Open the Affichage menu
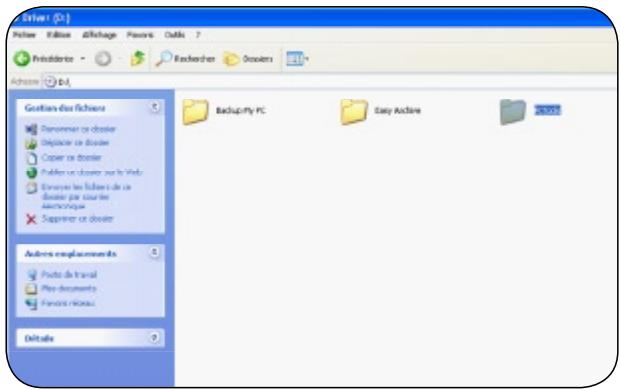 (99, 35)
